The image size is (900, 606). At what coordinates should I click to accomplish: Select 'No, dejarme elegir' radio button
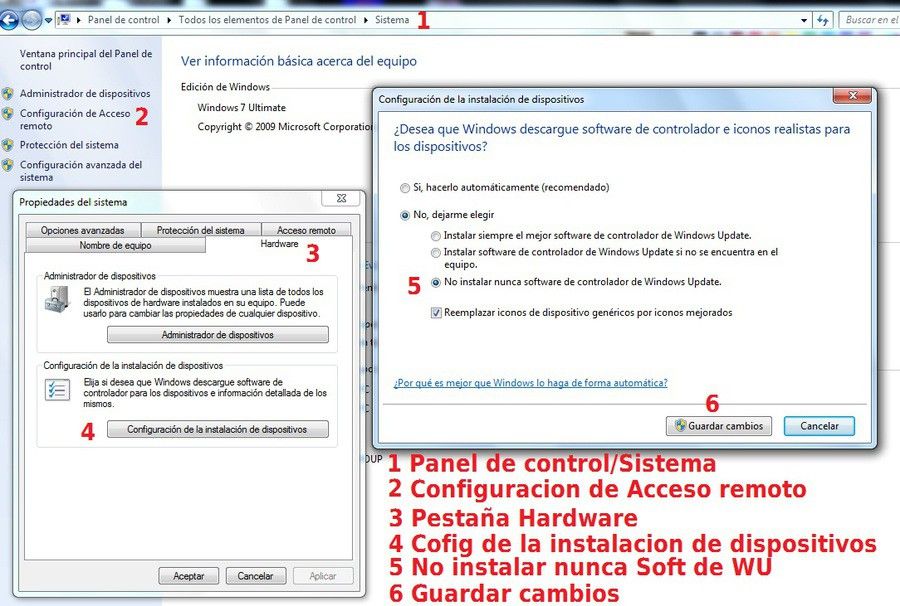405,215
